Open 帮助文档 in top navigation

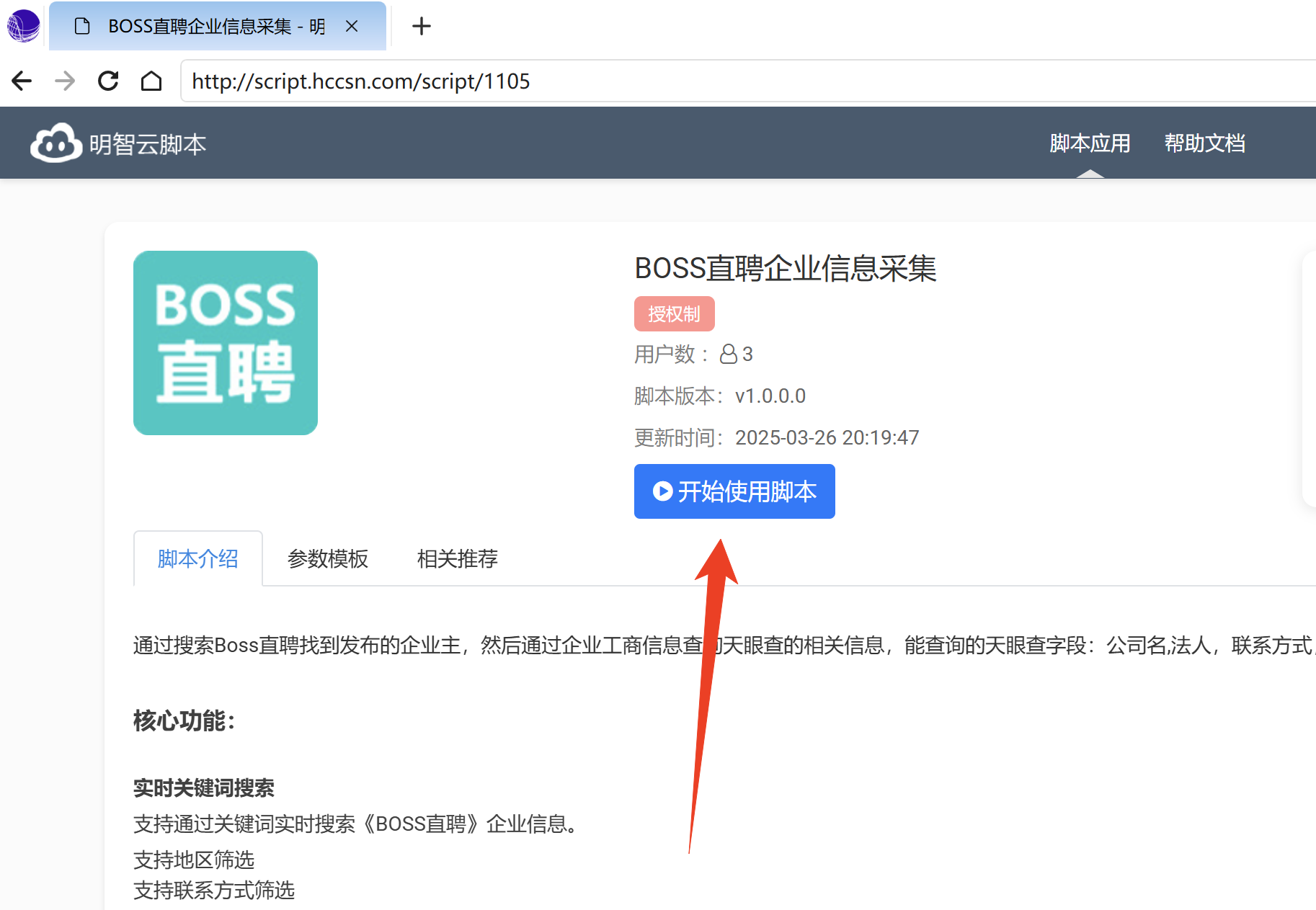1205,143
